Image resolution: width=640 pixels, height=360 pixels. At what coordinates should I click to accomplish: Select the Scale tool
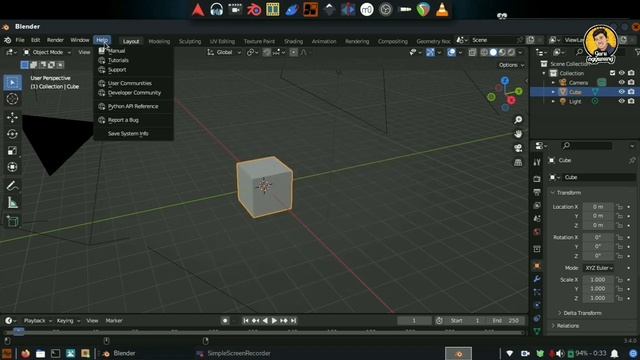pyautogui.click(x=12, y=151)
